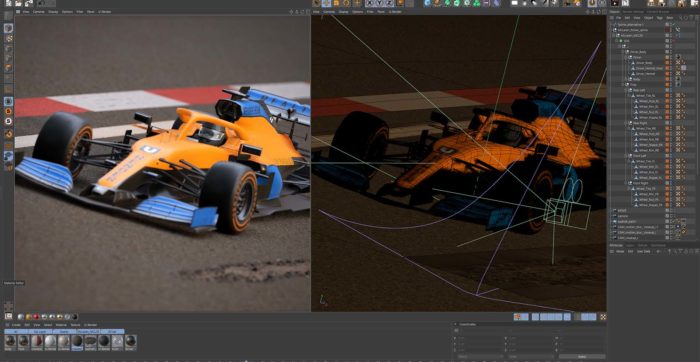Select the red shader preset ball

click(x=37, y=317)
